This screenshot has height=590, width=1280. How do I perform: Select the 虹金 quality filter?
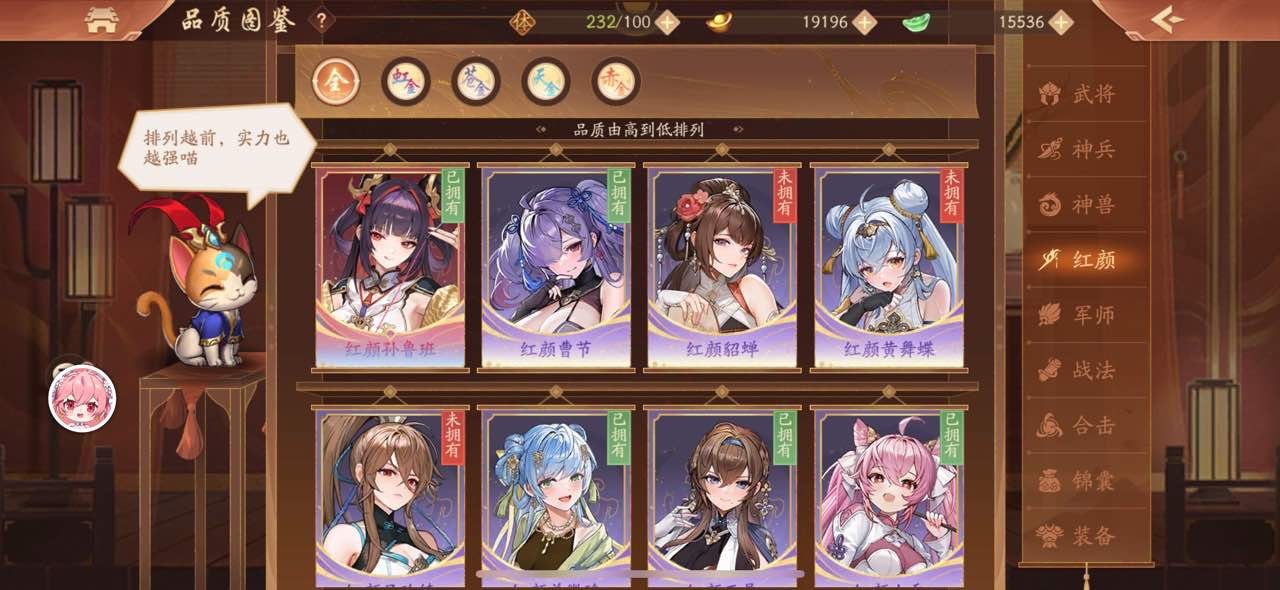(x=406, y=81)
